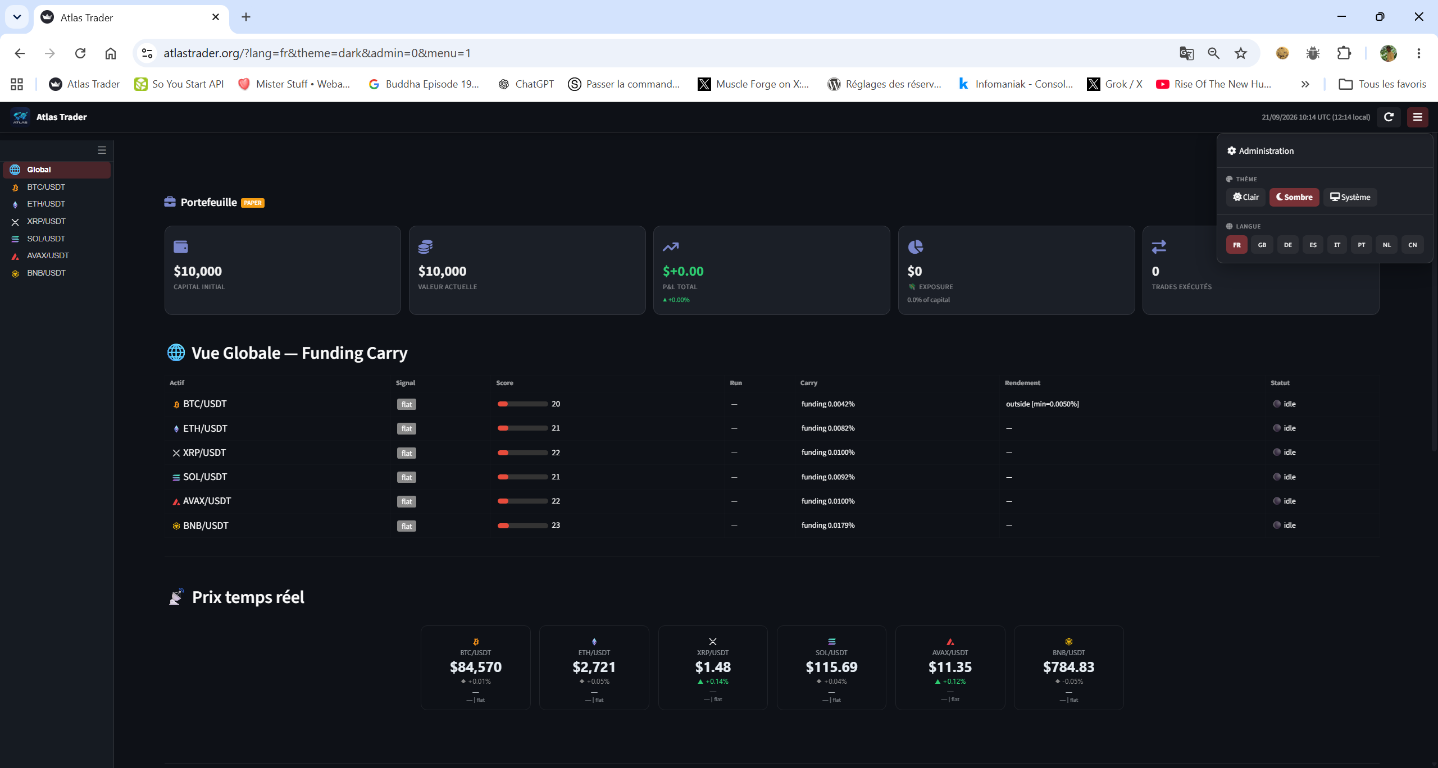Click the bug extension icon in toolbar
The width and height of the screenshot is (1438, 768).
point(1313,53)
